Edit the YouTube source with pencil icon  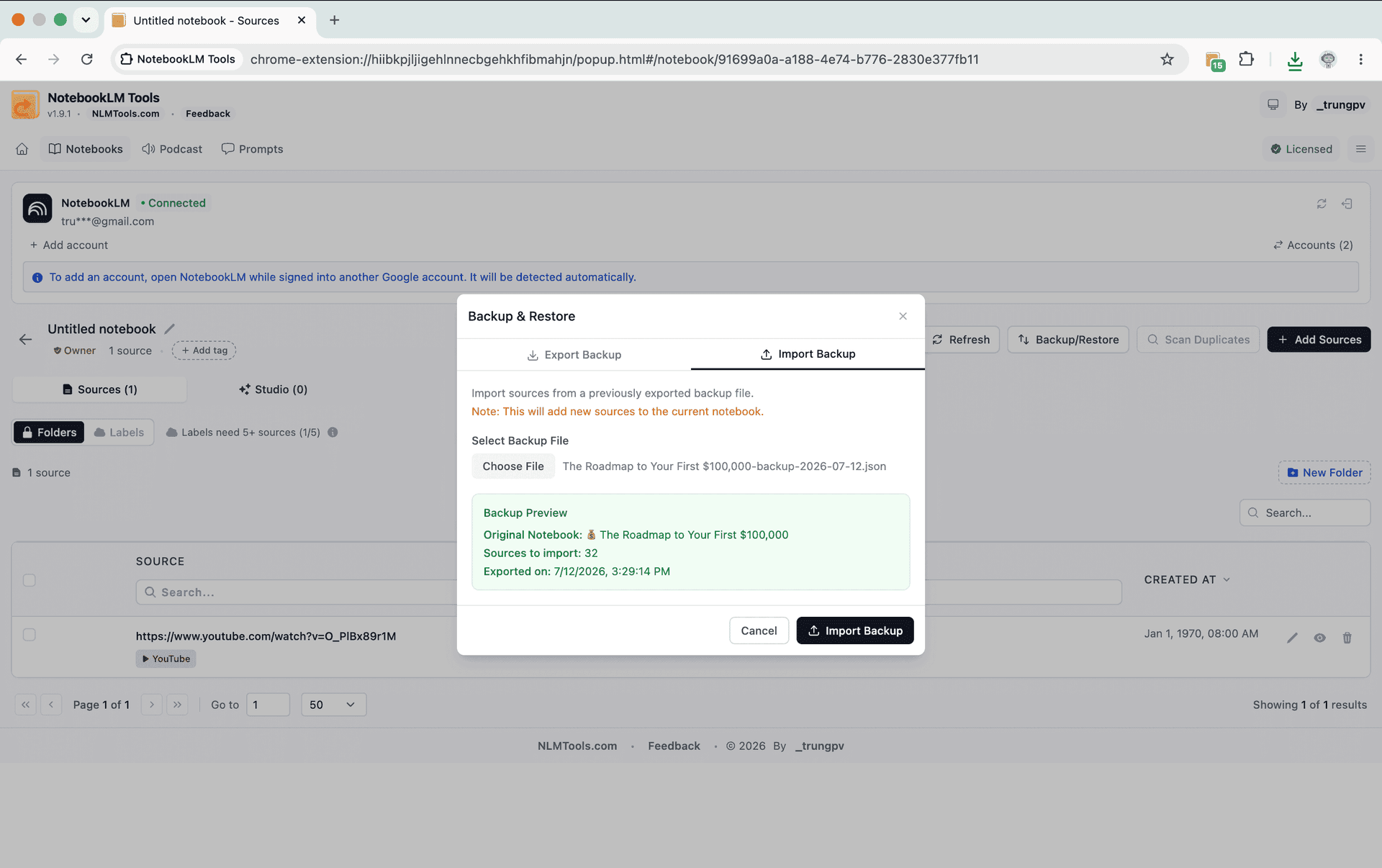click(x=1292, y=638)
